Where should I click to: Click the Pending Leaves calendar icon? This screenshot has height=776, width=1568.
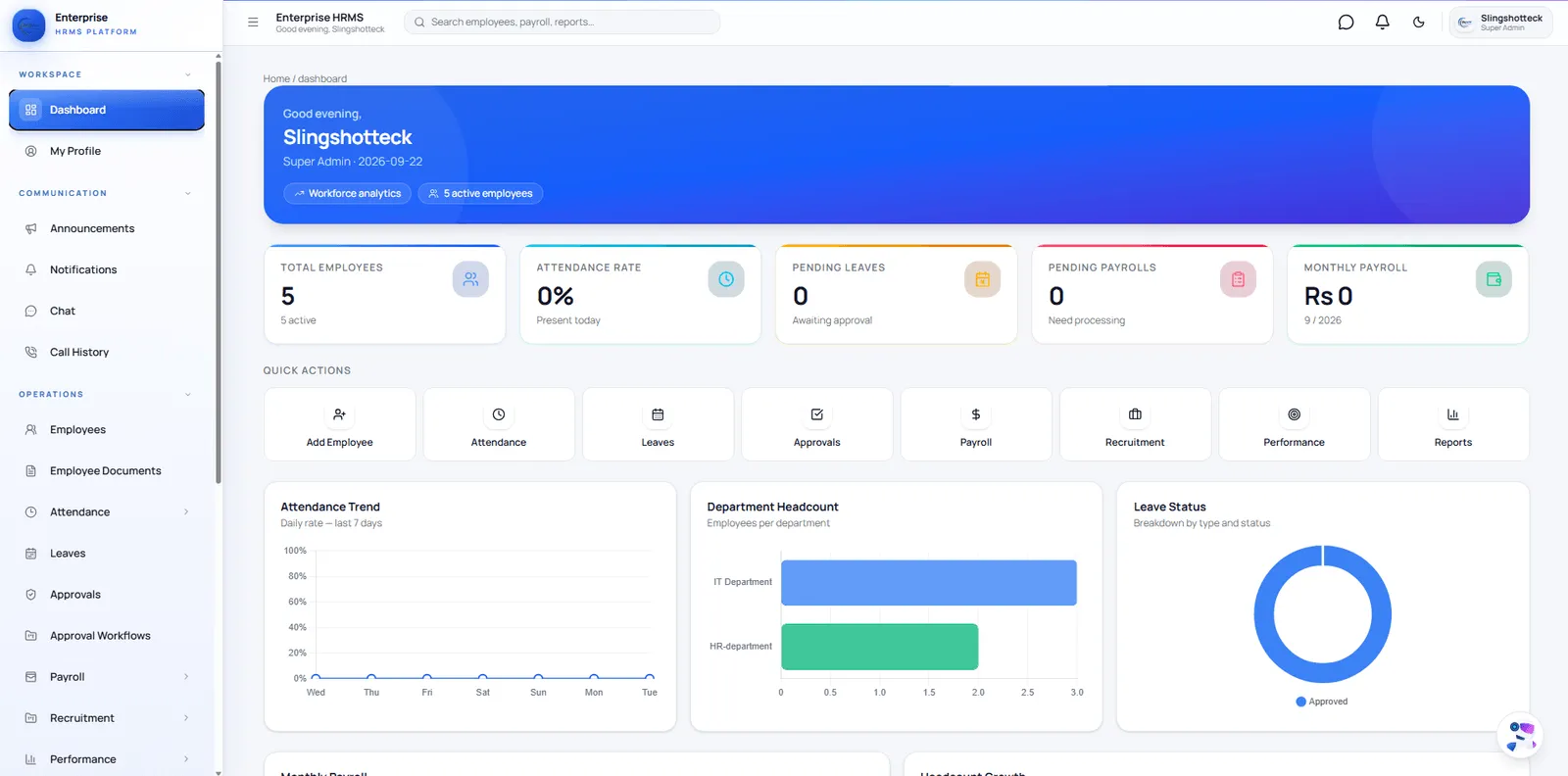click(x=982, y=279)
